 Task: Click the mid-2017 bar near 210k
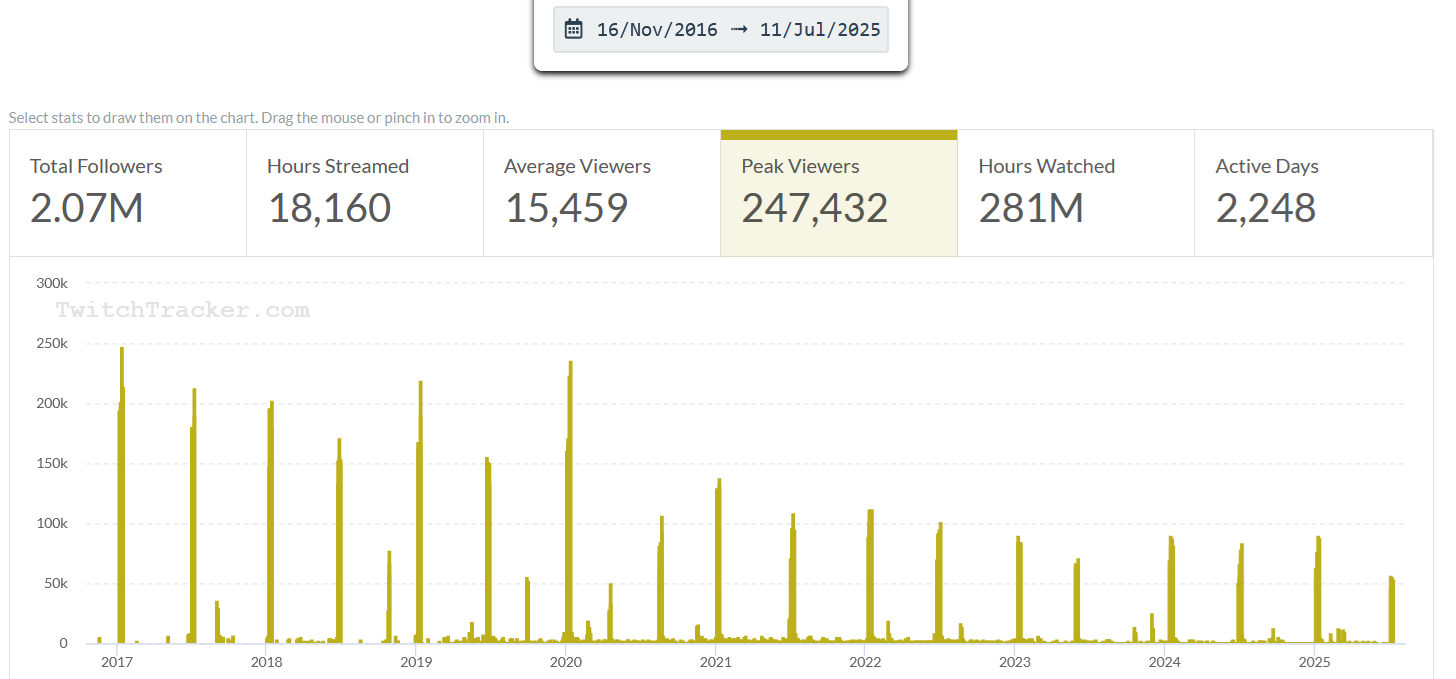tap(194, 516)
